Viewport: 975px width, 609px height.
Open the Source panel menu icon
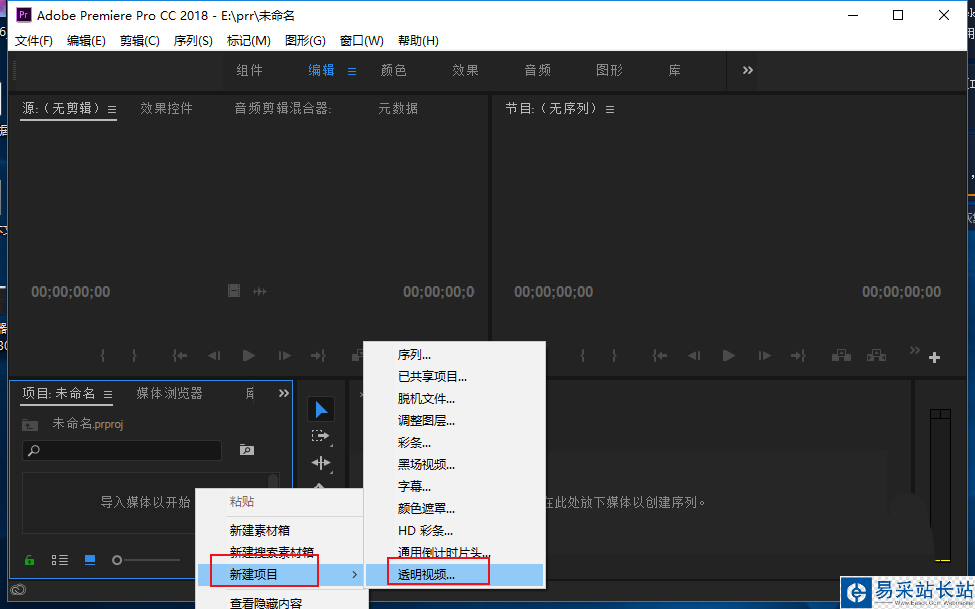(112, 109)
